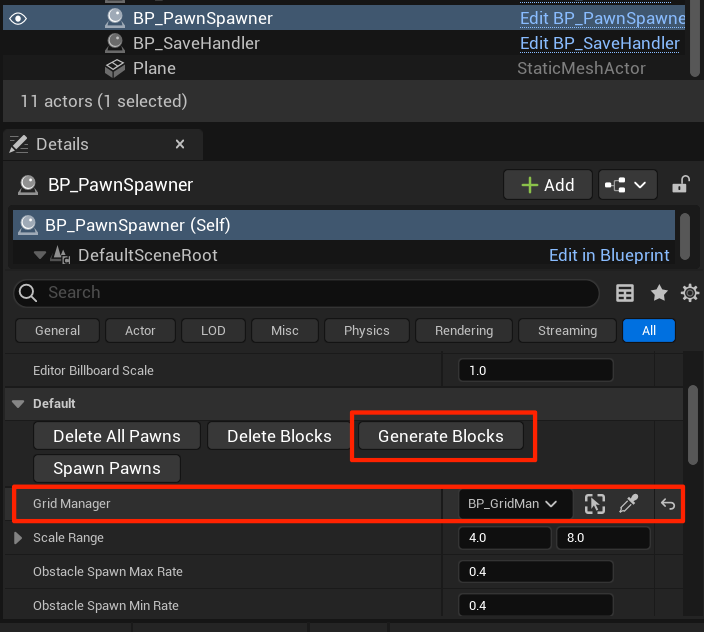Close the Details panel tab
The width and height of the screenshot is (704, 632).
(x=180, y=145)
